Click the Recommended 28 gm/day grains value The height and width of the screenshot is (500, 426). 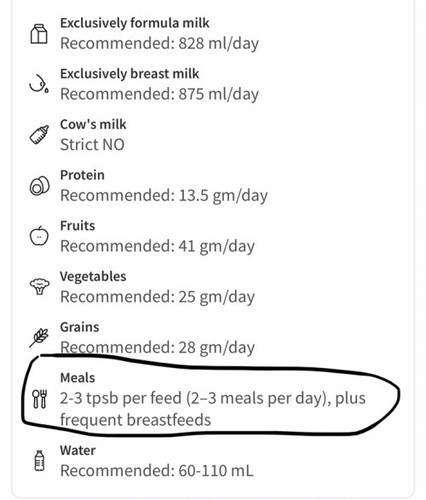click(x=157, y=348)
